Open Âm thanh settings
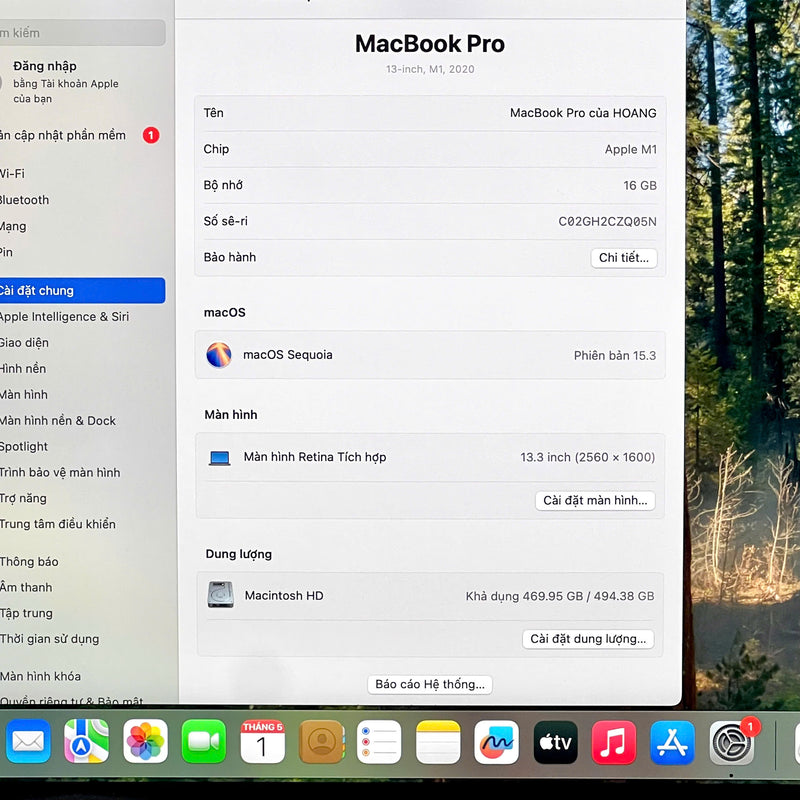Image resolution: width=800 pixels, height=800 pixels. click(26, 587)
